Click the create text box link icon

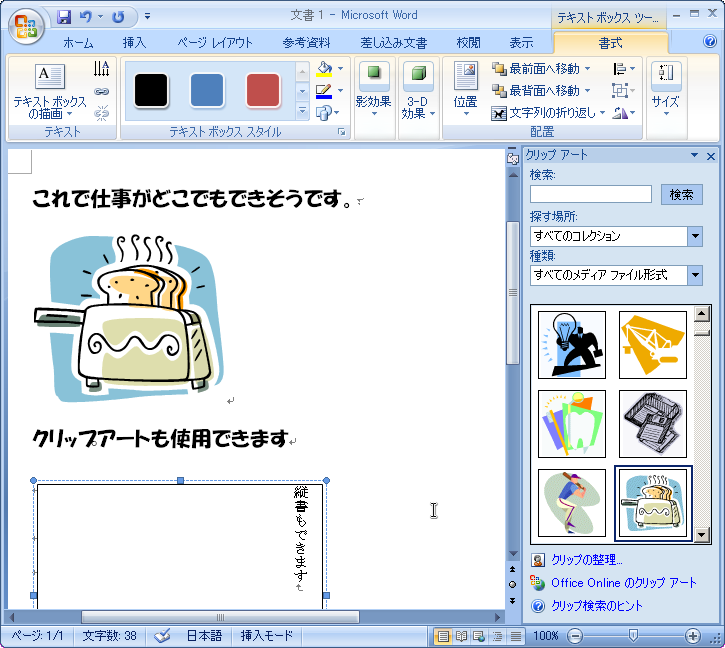[x=101, y=92]
